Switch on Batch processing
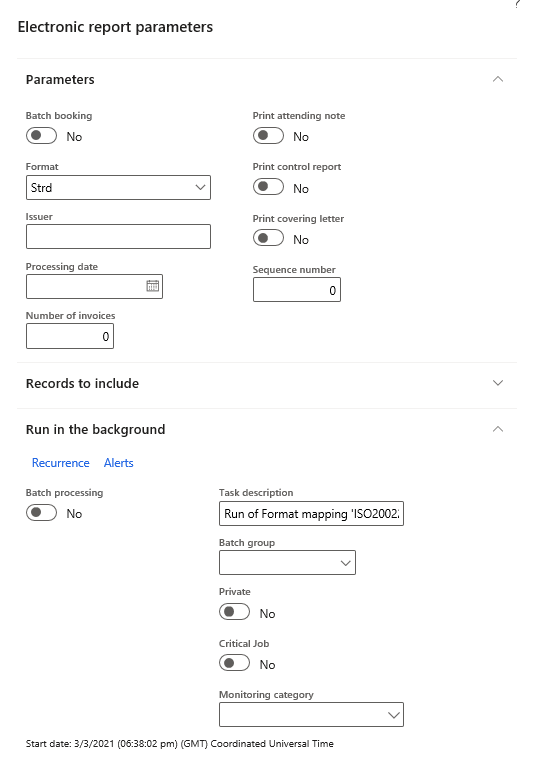Screen dimensions: 536x783 pos(41,513)
